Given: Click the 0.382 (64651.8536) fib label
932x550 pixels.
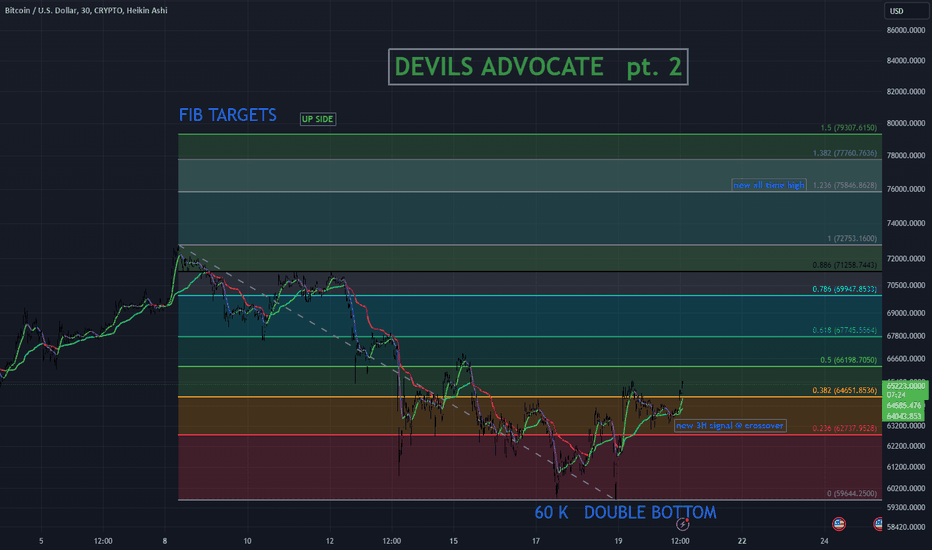Looking at the screenshot, I should pyautogui.click(x=845, y=390).
